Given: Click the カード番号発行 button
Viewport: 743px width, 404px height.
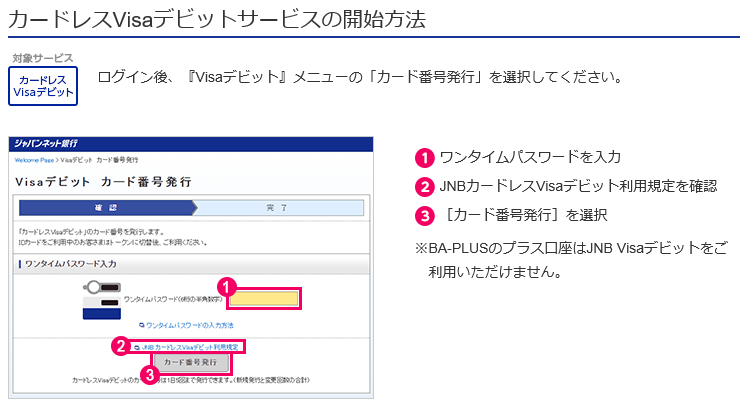Looking at the screenshot, I should (190, 362).
